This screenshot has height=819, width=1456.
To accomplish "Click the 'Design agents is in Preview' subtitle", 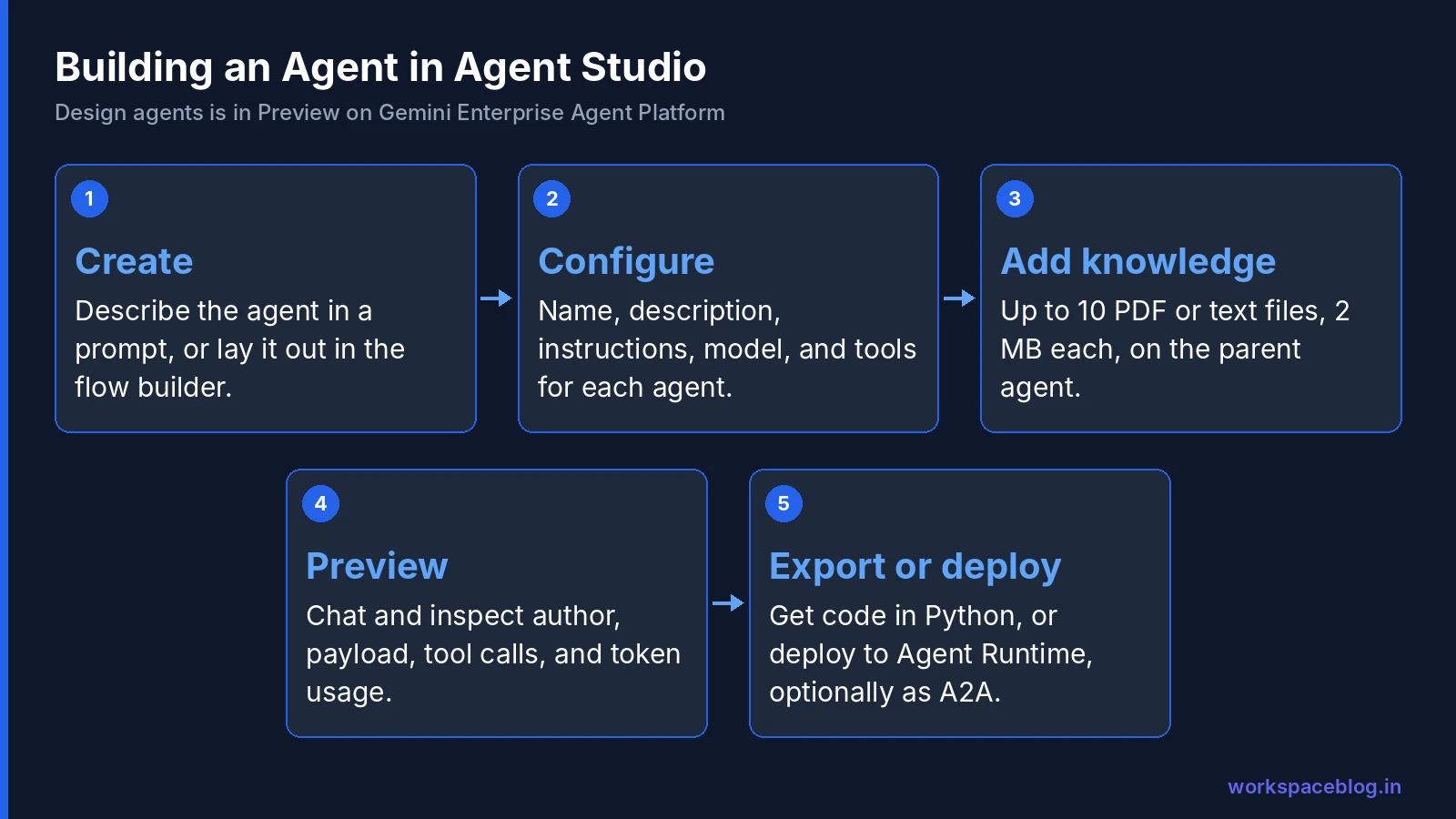I will (389, 113).
